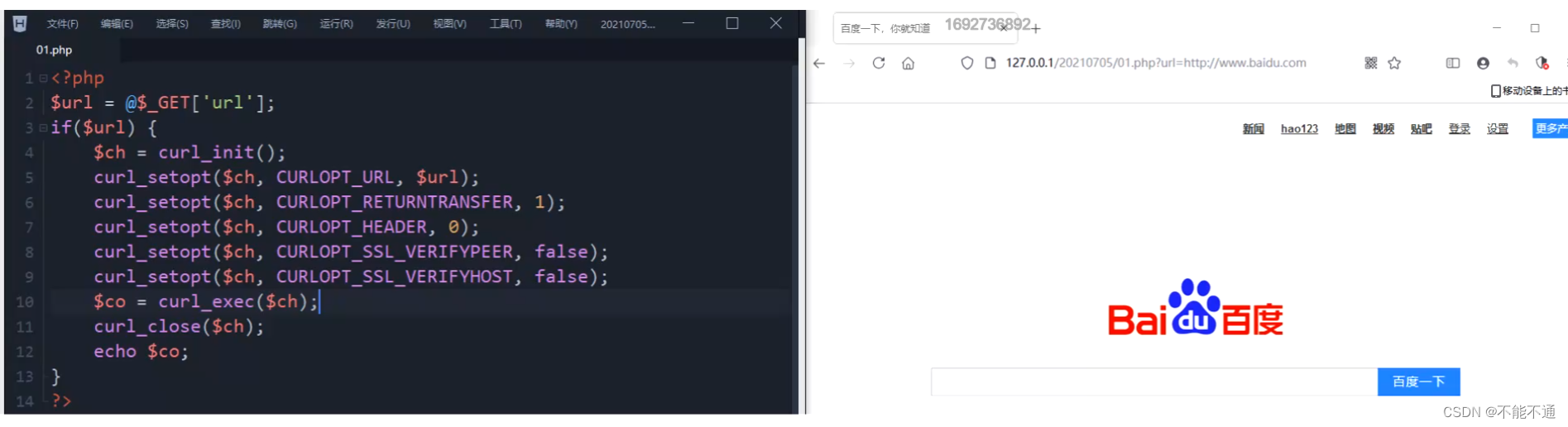Bookmark this page with star icon
This screenshot has width=1568, height=427.
point(1394,63)
